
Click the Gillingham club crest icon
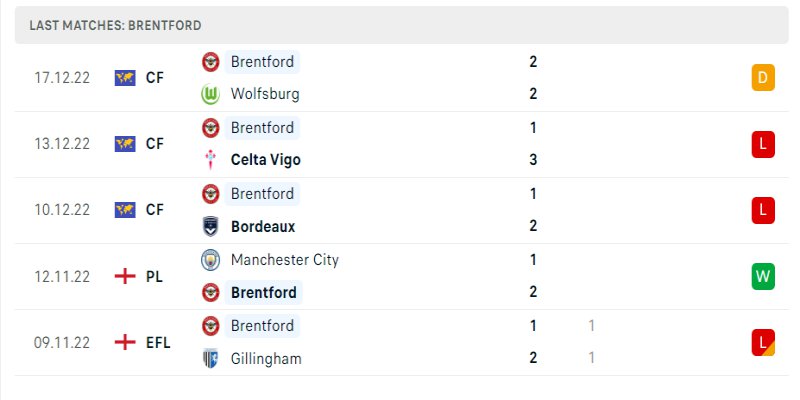click(x=211, y=358)
